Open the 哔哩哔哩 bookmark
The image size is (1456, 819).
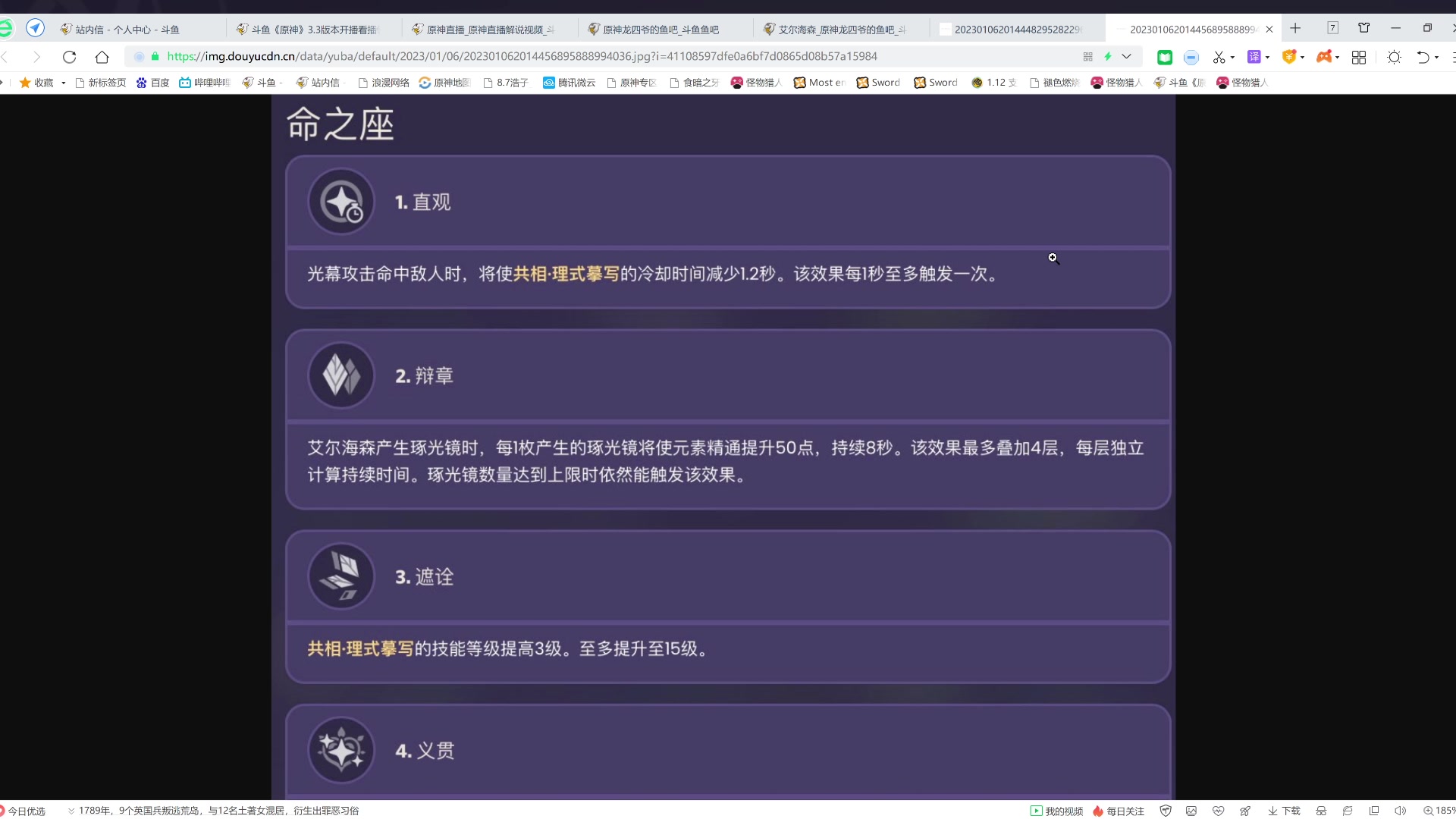click(x=205, y=83)
